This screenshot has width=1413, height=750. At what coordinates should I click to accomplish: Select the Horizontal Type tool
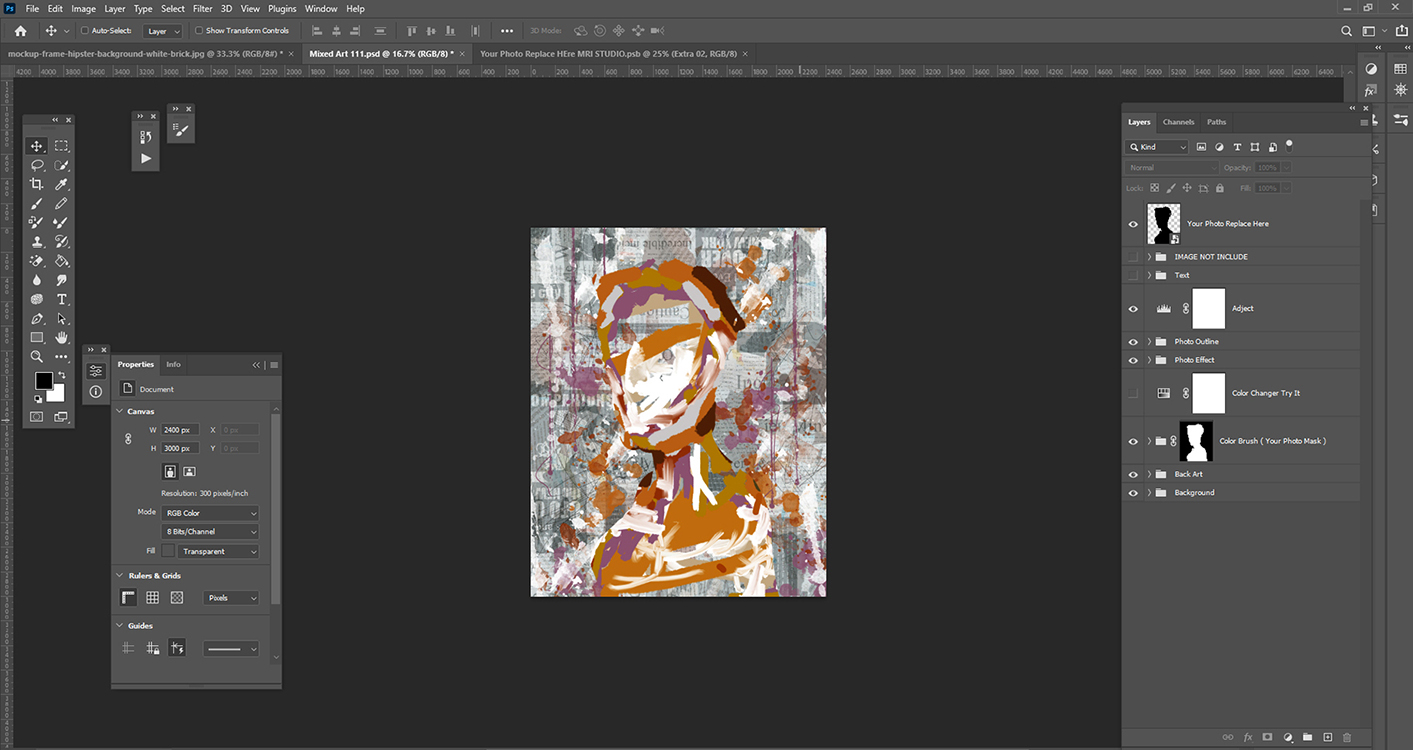click(x=61, y=299)
